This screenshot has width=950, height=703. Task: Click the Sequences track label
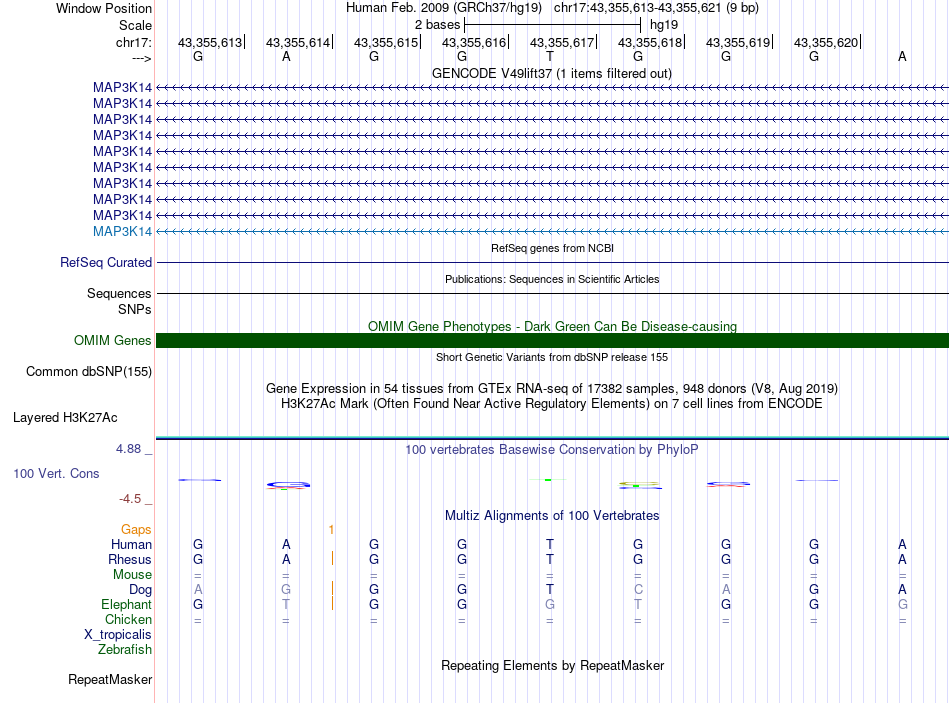coord(119,293)
